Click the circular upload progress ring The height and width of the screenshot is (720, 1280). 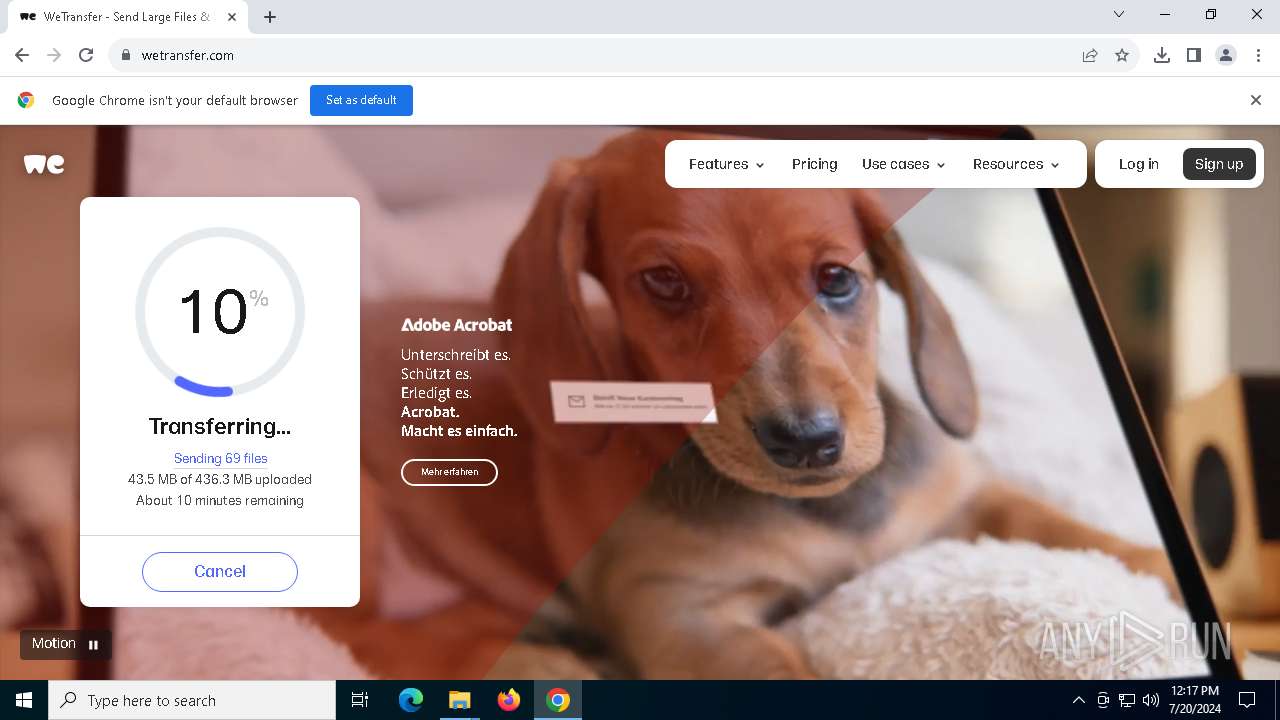click(x=220, y=312)
